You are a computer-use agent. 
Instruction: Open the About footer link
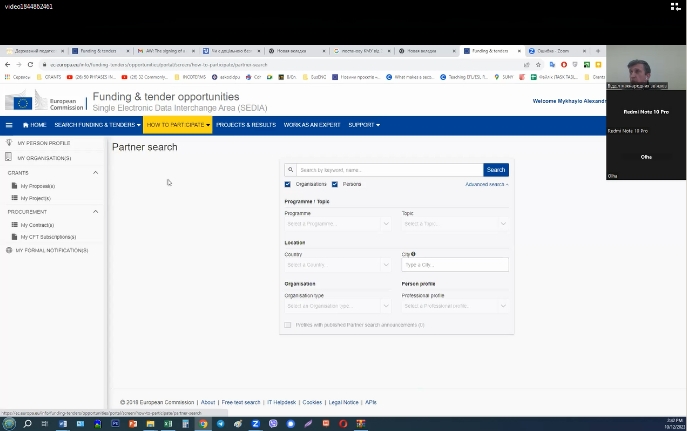point(208,402)
